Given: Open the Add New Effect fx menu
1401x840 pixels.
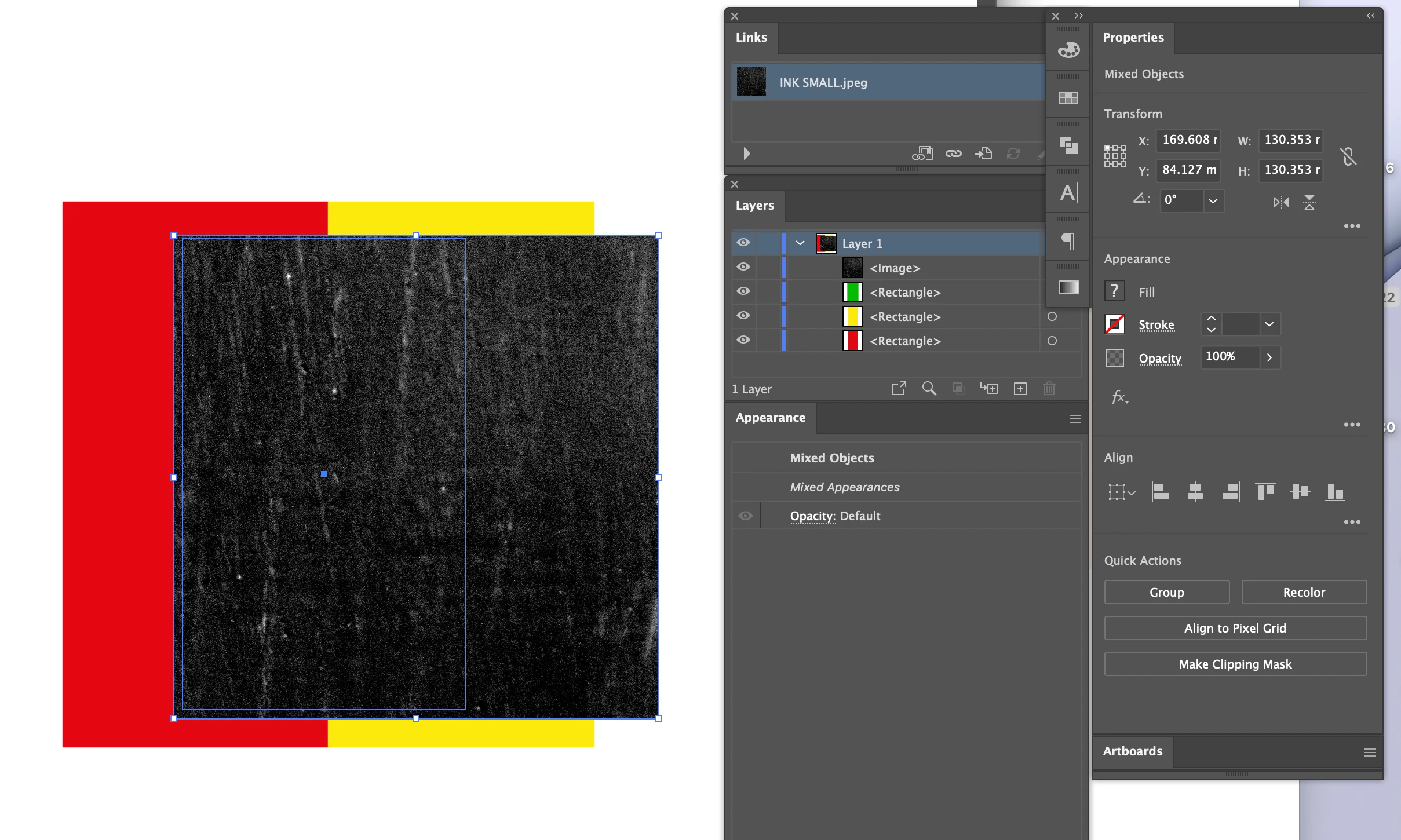Looking at the screenshot, I should tap(1119, 397).
